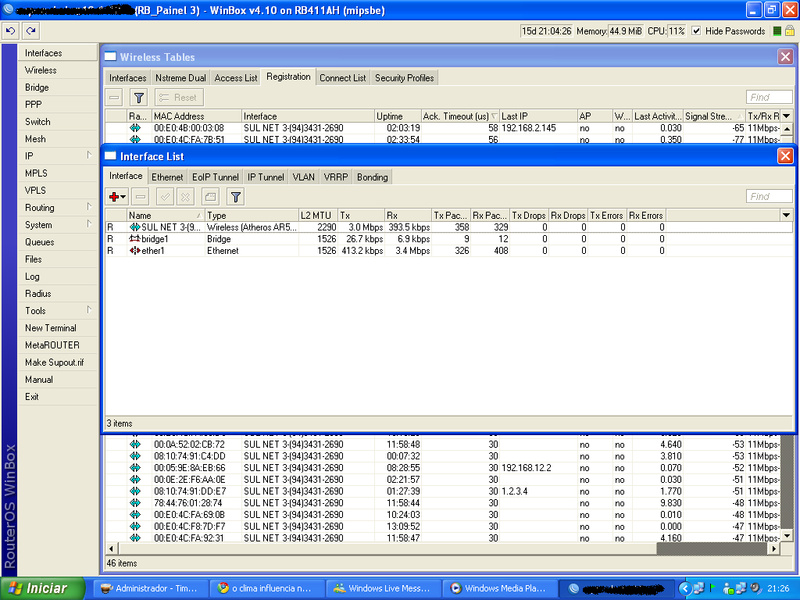Screen dimensions: 800x600
Task: Click the Find field in Interface List
Action: click(x=769, y=197)
